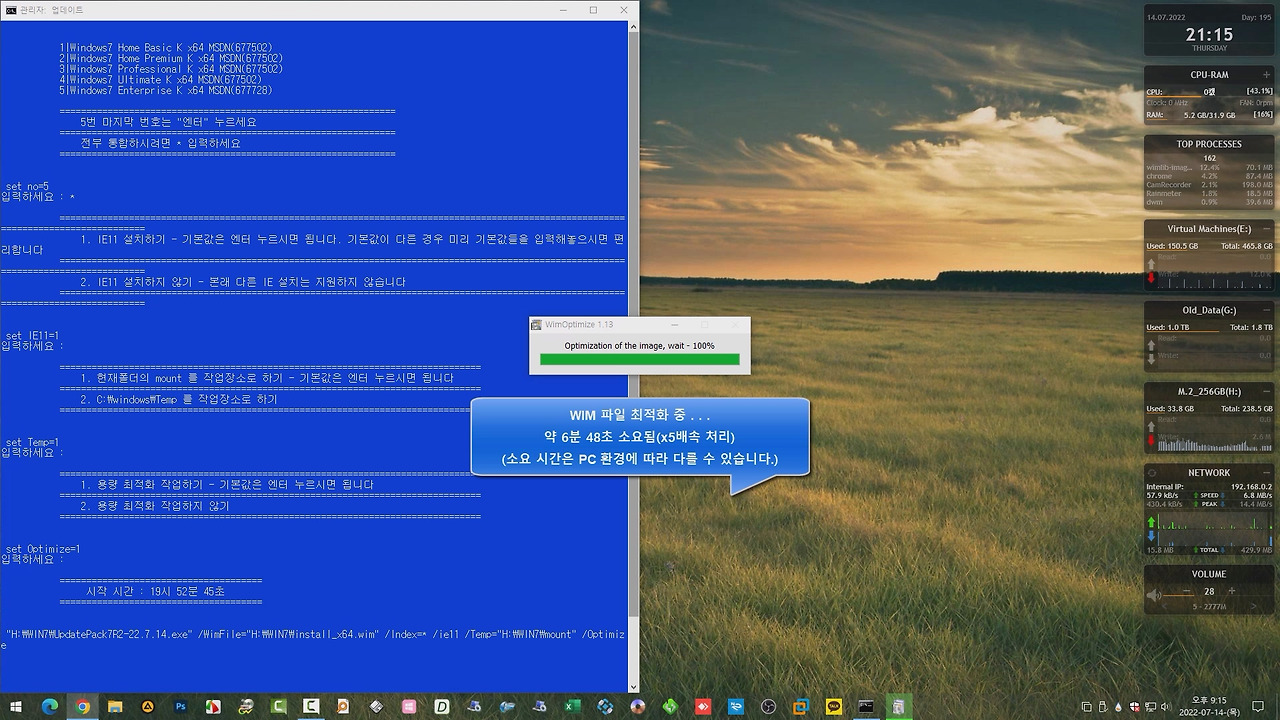The image size is (1280, 720).
Task: Open File Explorer from taskbar
Action: pos(115,707)
